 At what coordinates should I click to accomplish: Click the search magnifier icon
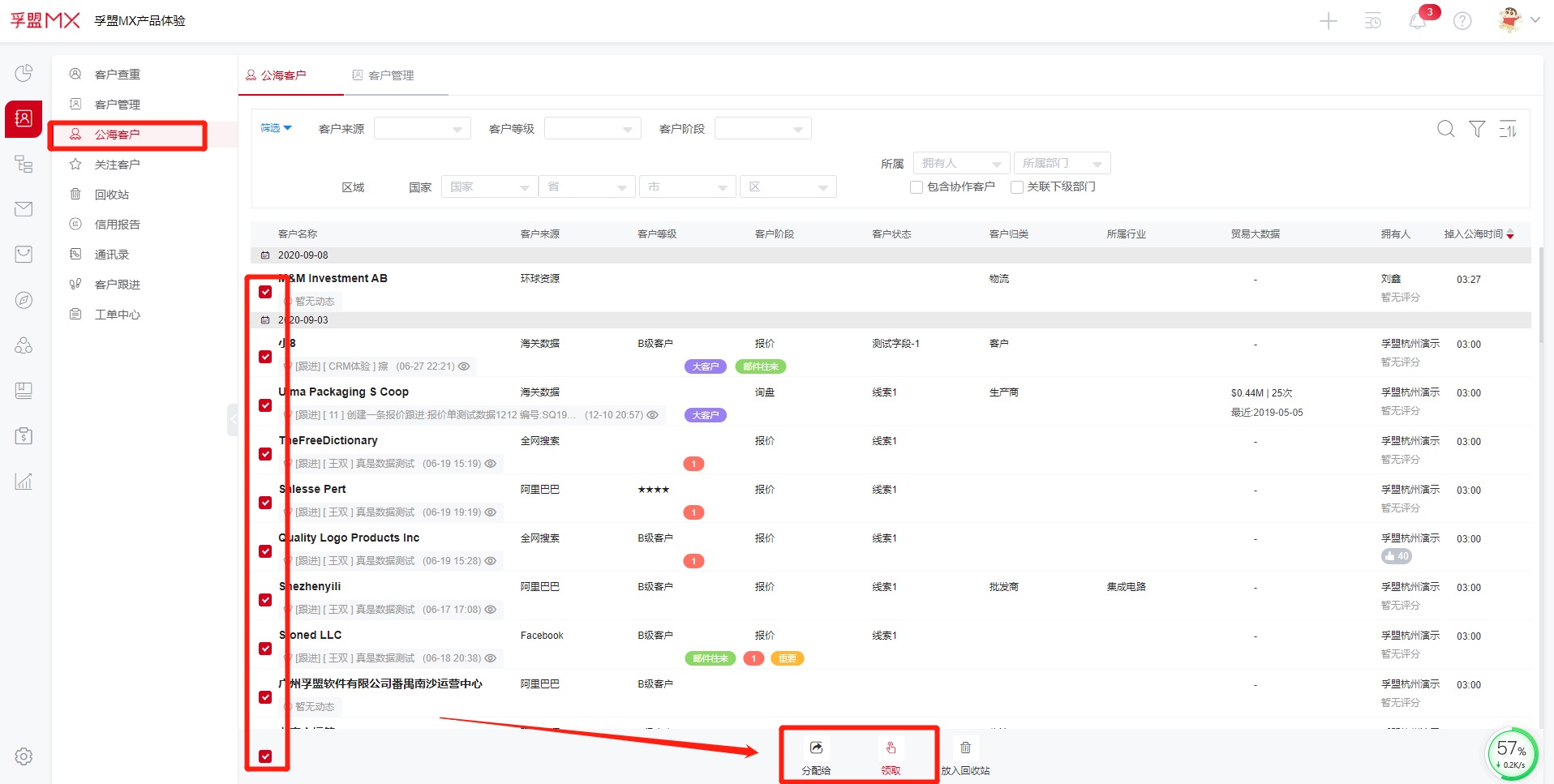tap(1445, 129)
